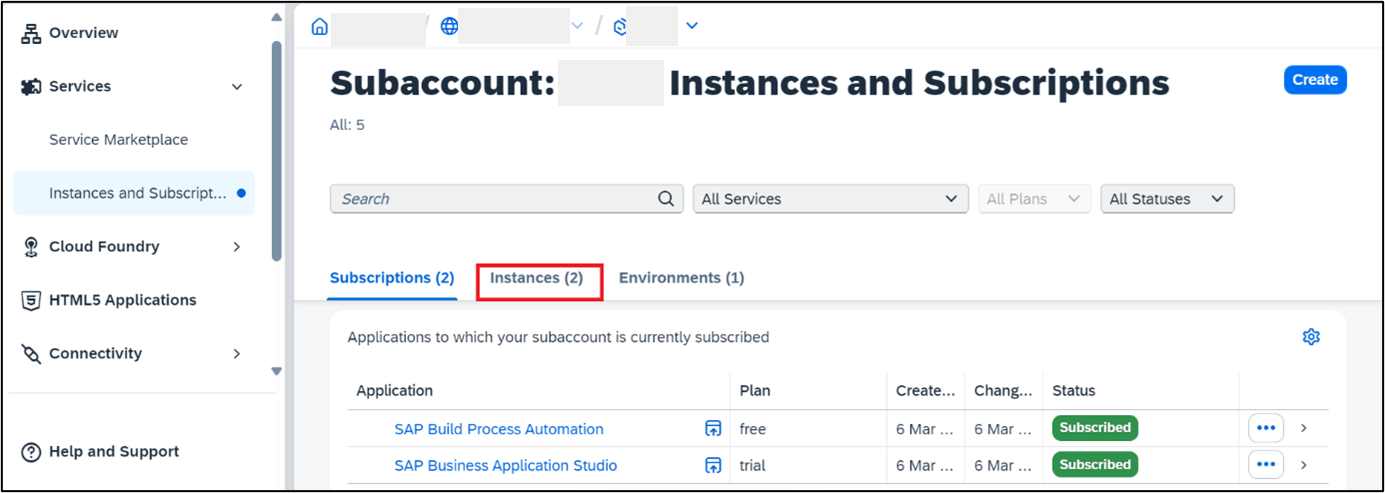
Task: Switch to the Subscriptions (2) tab
Action: point(392,278)
